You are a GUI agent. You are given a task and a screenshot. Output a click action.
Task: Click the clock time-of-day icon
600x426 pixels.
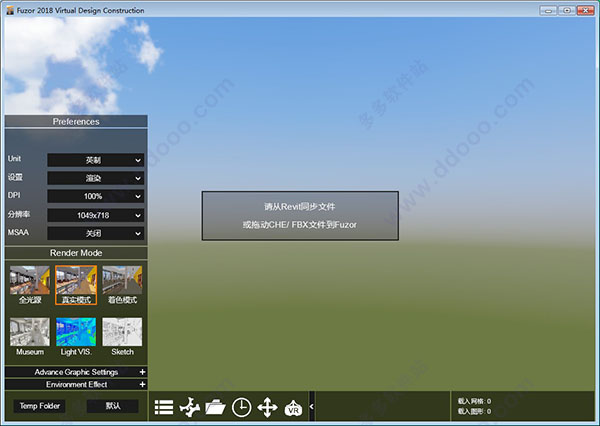tap(241, 407)
